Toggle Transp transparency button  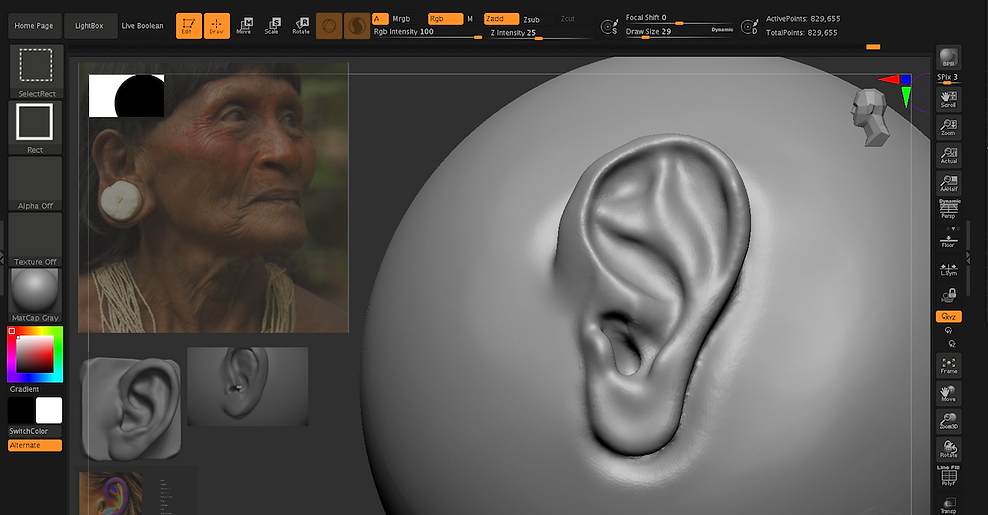(948, 504)
